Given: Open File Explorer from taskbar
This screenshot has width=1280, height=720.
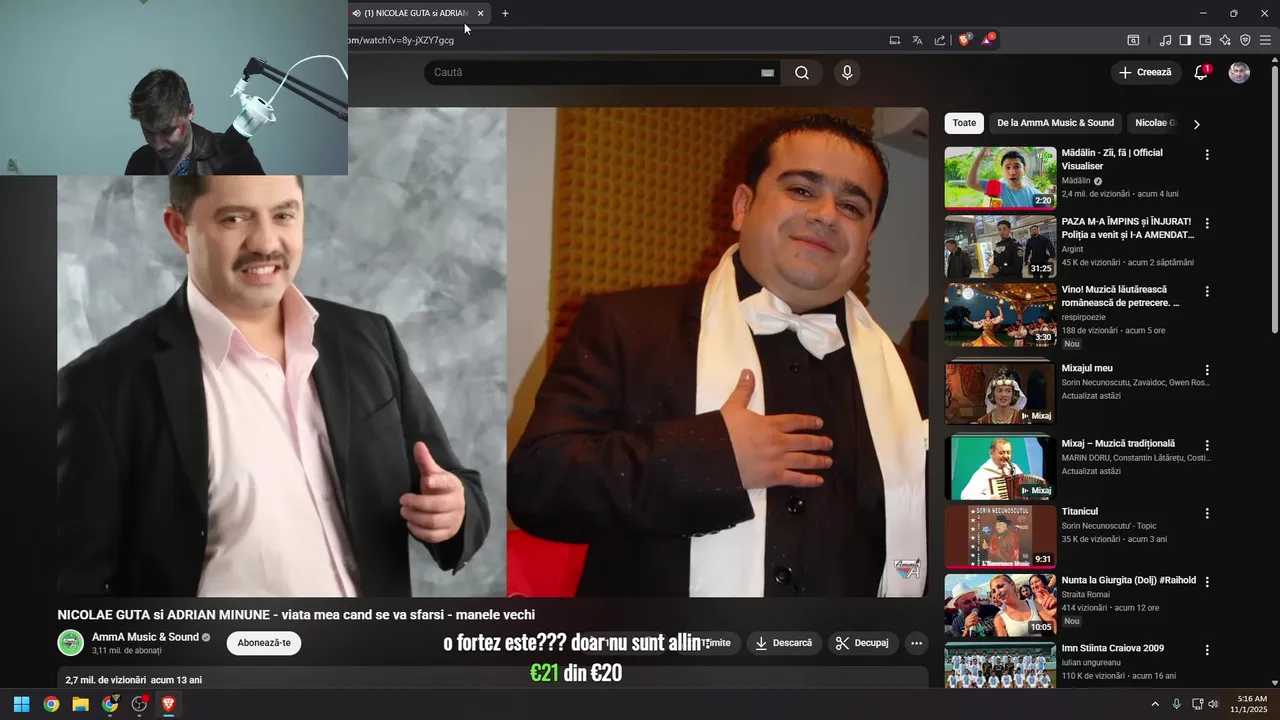Looking at the screenshot, I should coord(80,704).
